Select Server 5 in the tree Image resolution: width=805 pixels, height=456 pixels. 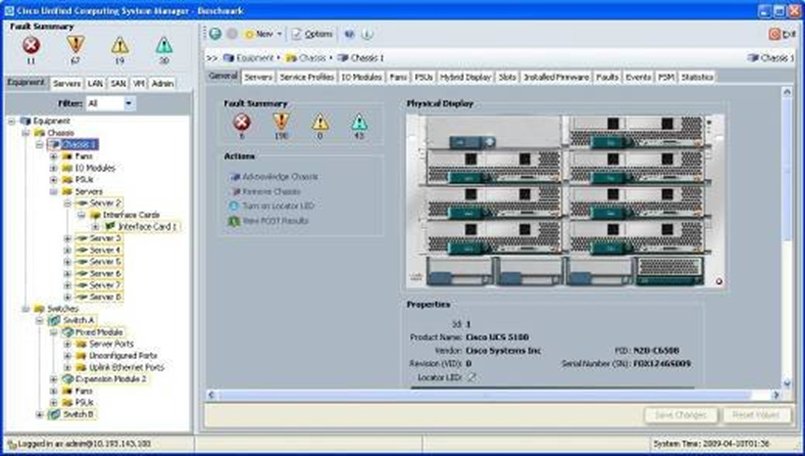tap(99, 262)
